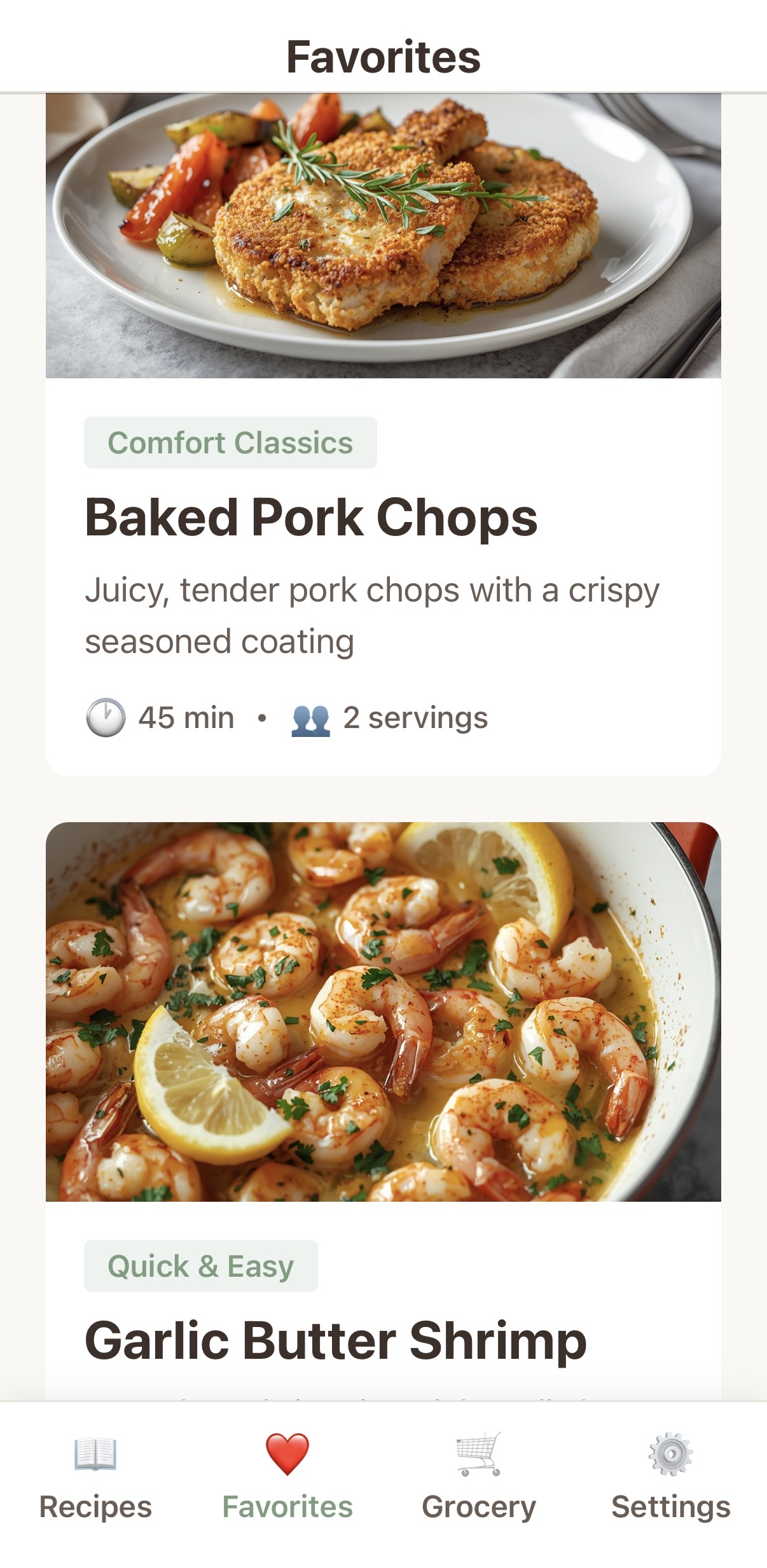Viewport: 767px width, 1568px height.
Task: Tap the Favorites page header title
Action: pyautogui.click(x=383, y=57)
